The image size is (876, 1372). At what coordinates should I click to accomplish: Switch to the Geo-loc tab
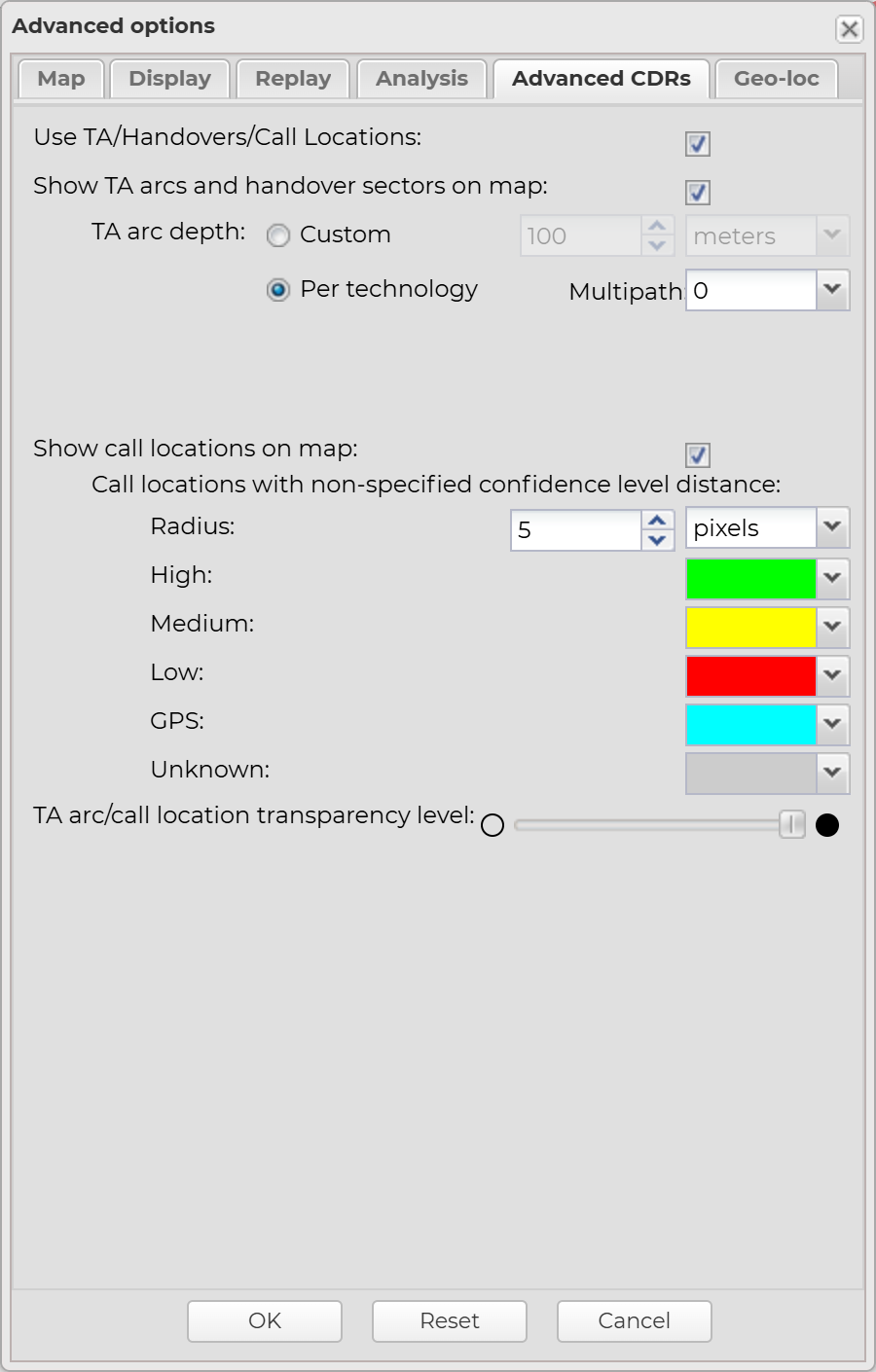point(776,79)
